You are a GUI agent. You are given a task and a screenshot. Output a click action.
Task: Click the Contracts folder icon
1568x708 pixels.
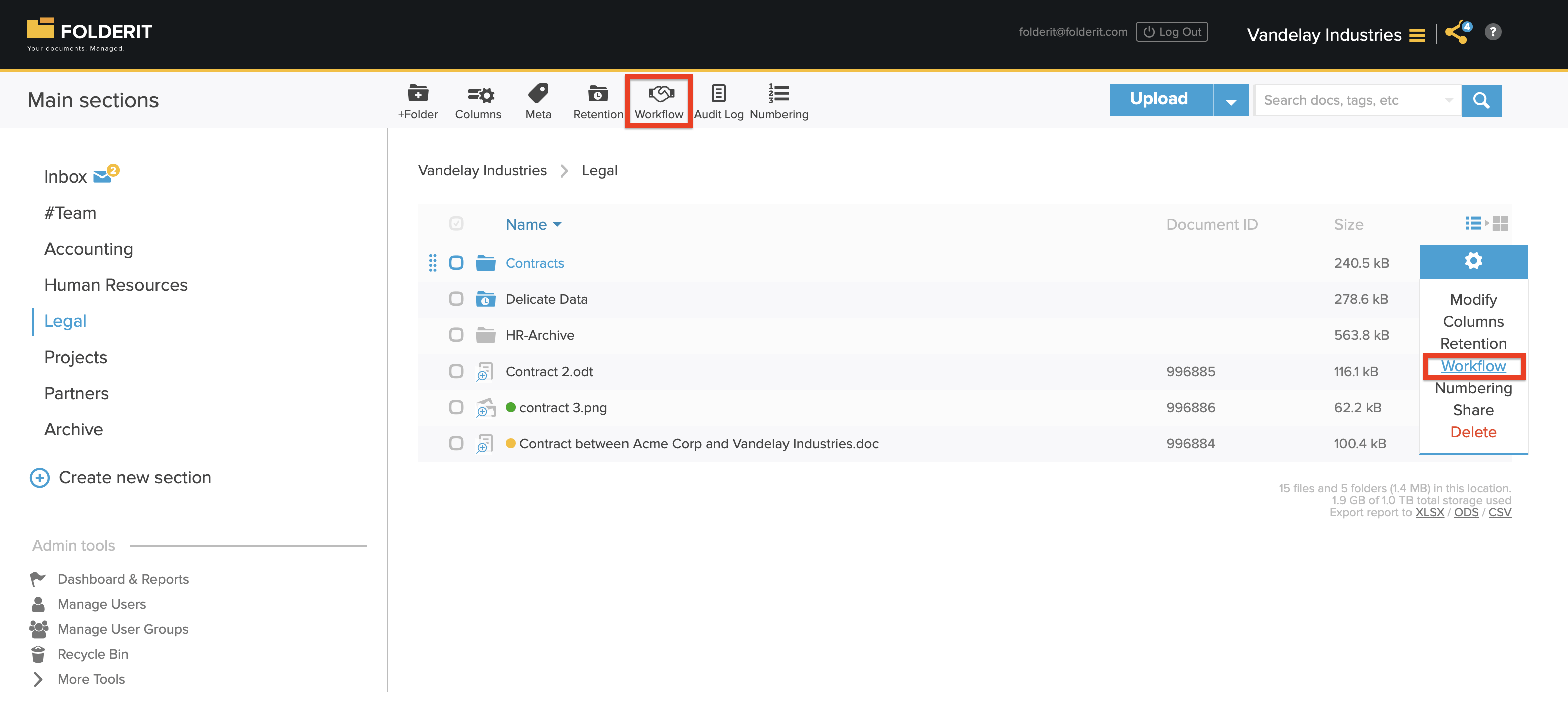(485, 263)
